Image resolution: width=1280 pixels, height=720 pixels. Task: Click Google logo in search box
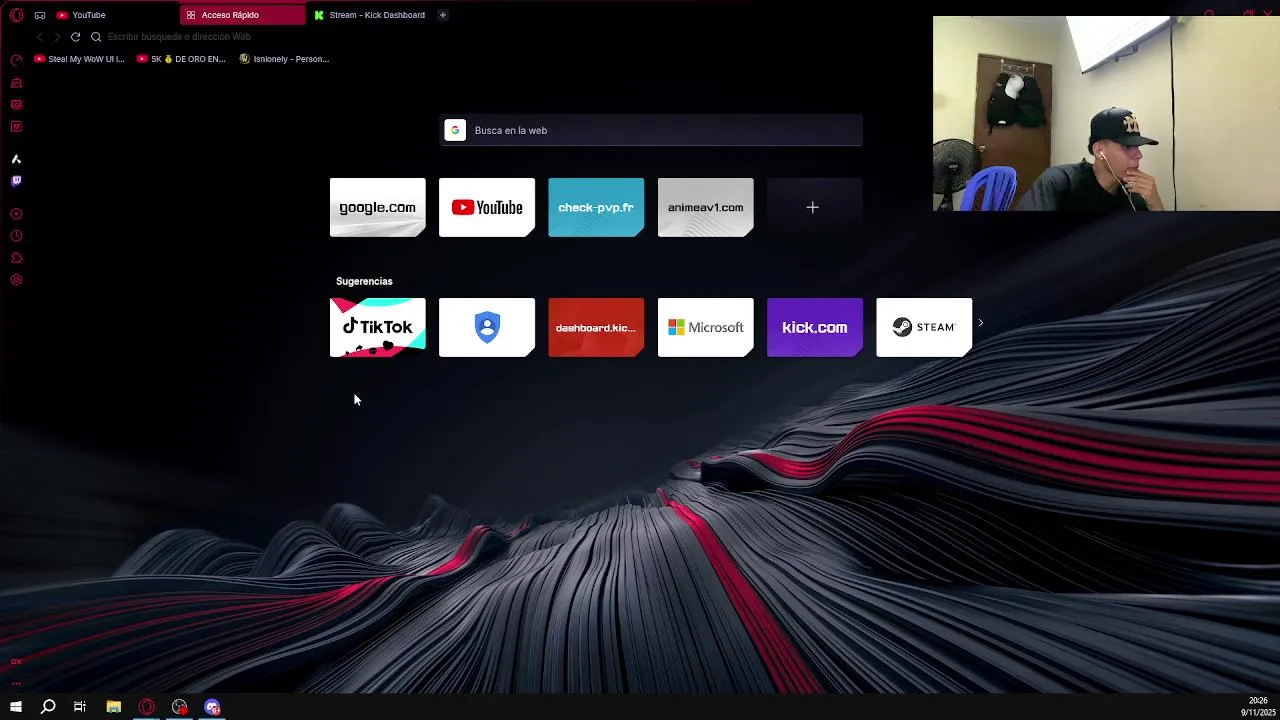point(455,130)
